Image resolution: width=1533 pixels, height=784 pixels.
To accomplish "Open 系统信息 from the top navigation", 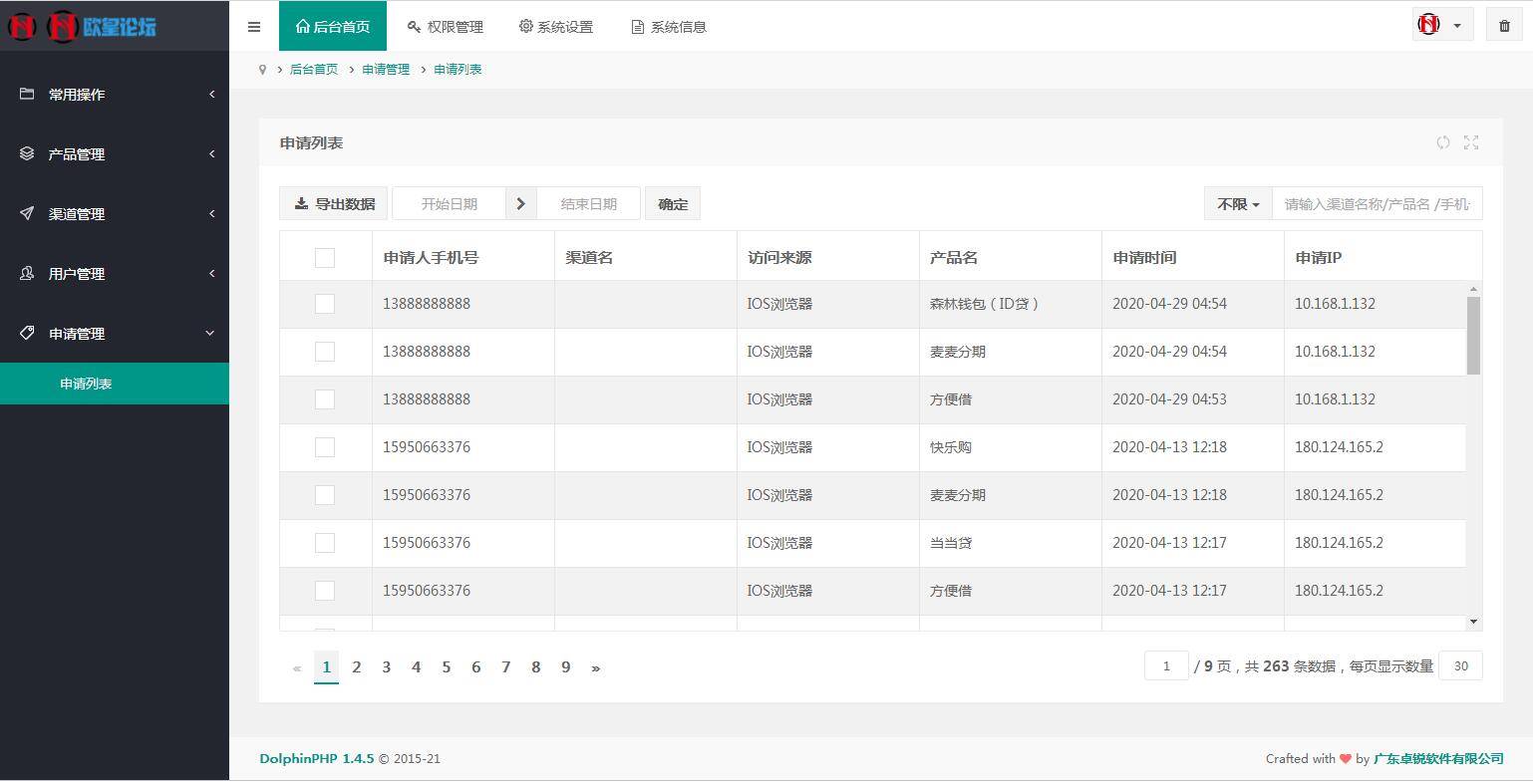I will (668, 27).
